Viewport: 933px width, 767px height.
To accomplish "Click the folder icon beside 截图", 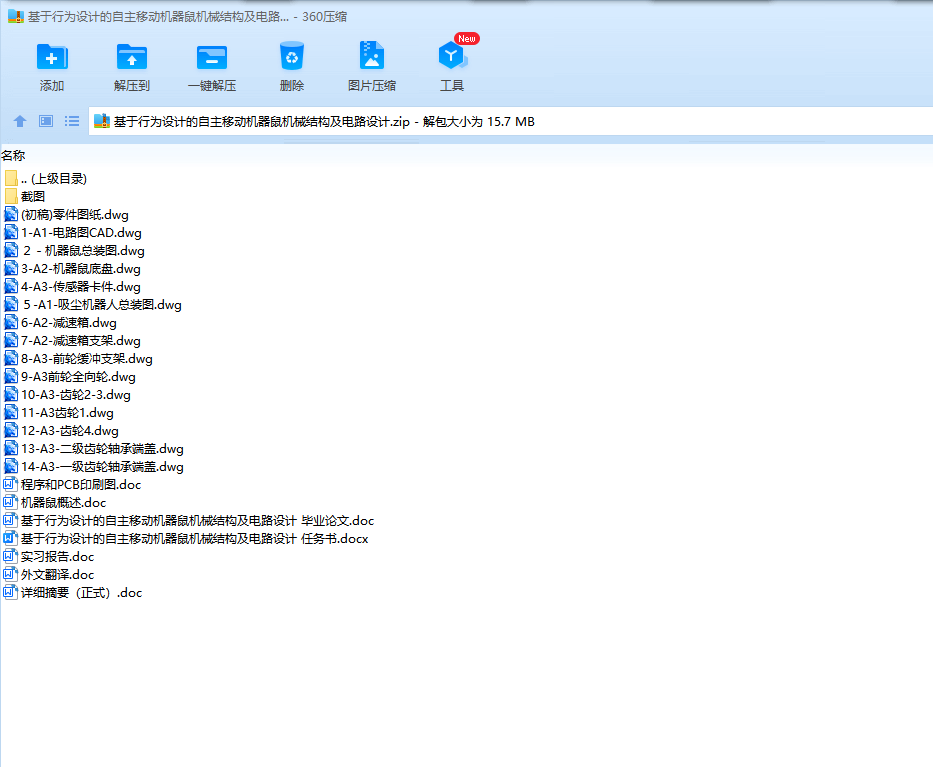I will (11, 196).
